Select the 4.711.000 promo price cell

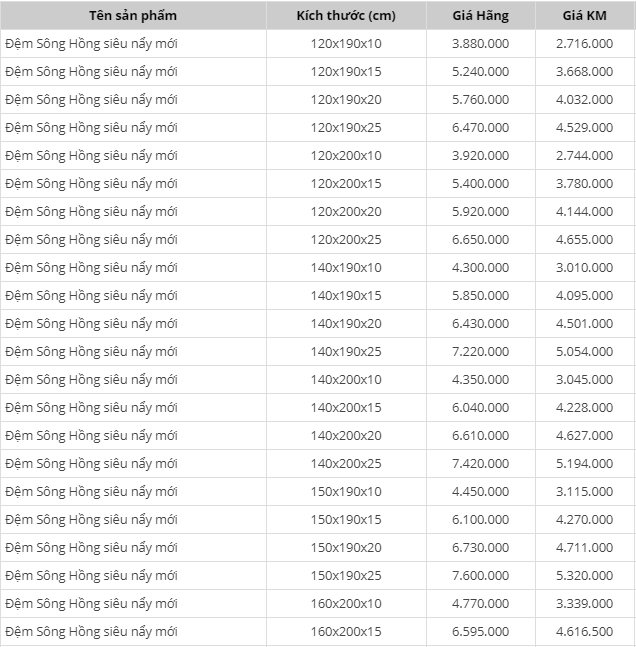coord(585,548)
